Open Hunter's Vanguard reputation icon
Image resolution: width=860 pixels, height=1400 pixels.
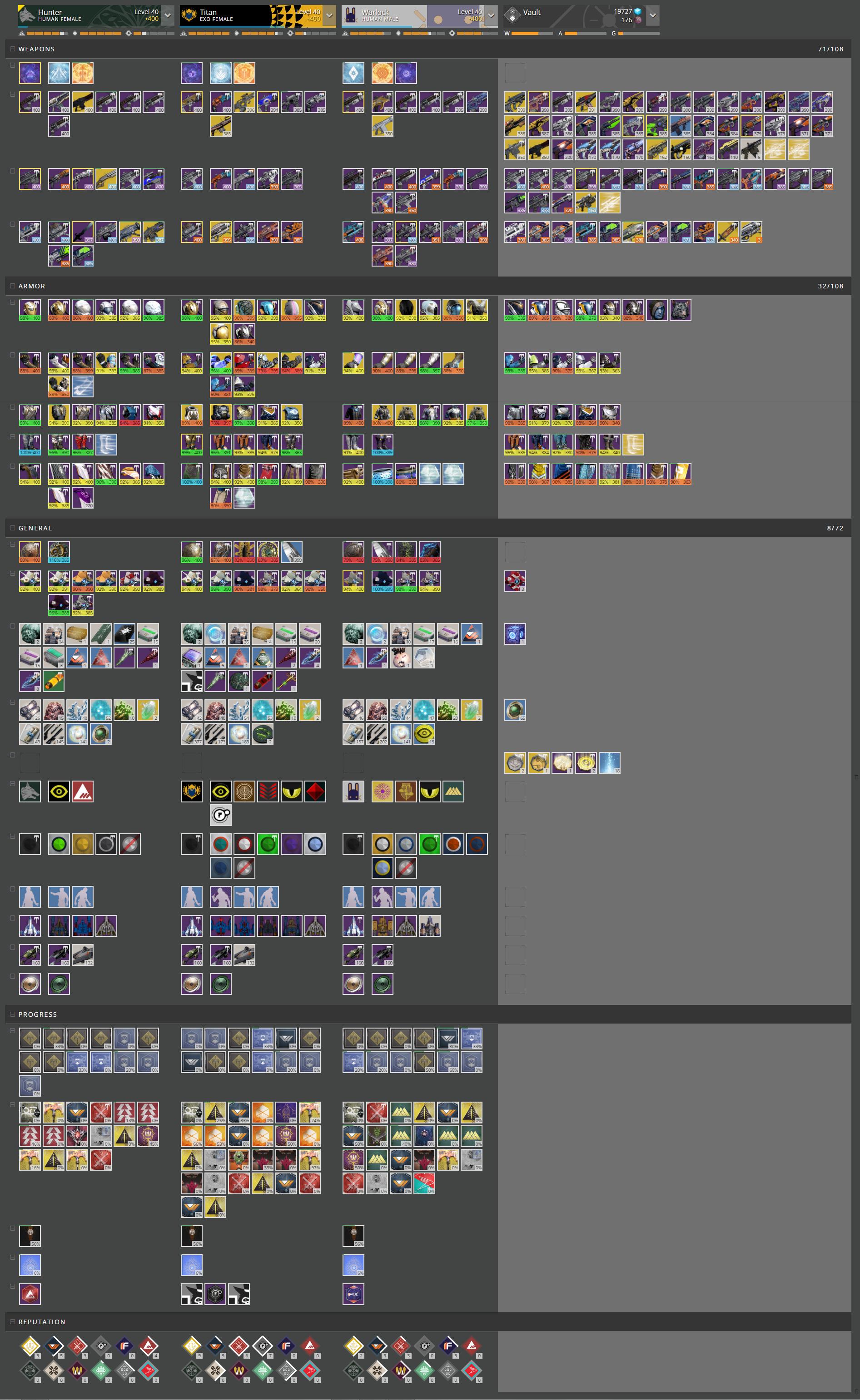[x=54, y=1346]
